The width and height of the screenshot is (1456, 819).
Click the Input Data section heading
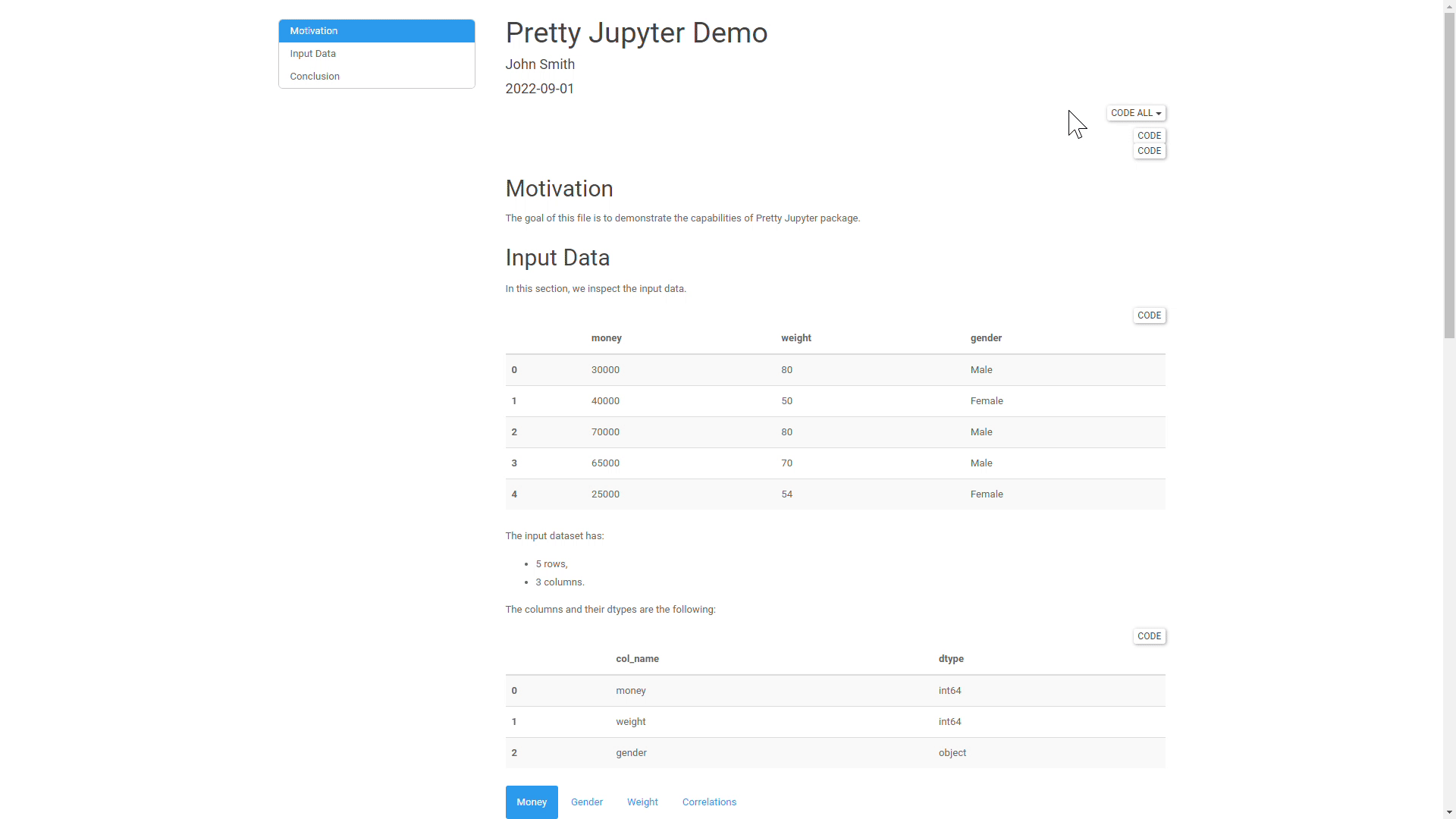pyautogui.click(x=557, y=258)
